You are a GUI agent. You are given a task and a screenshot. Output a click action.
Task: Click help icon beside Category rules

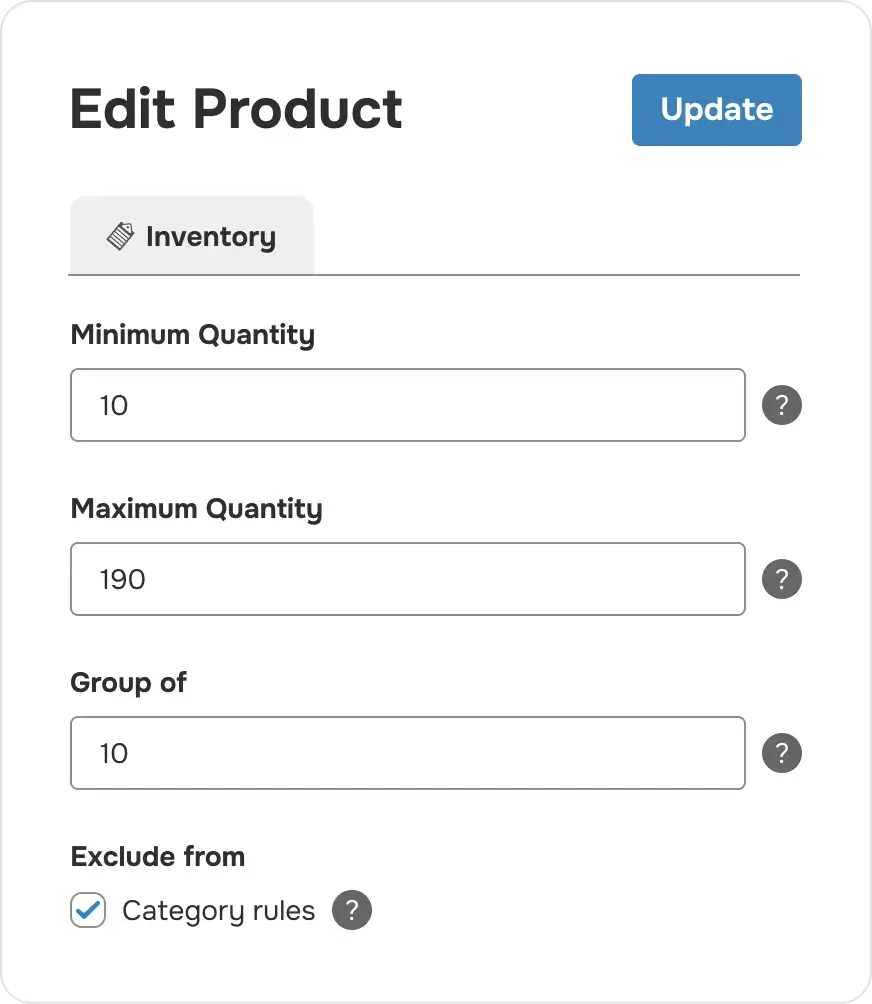pos(352,911)
